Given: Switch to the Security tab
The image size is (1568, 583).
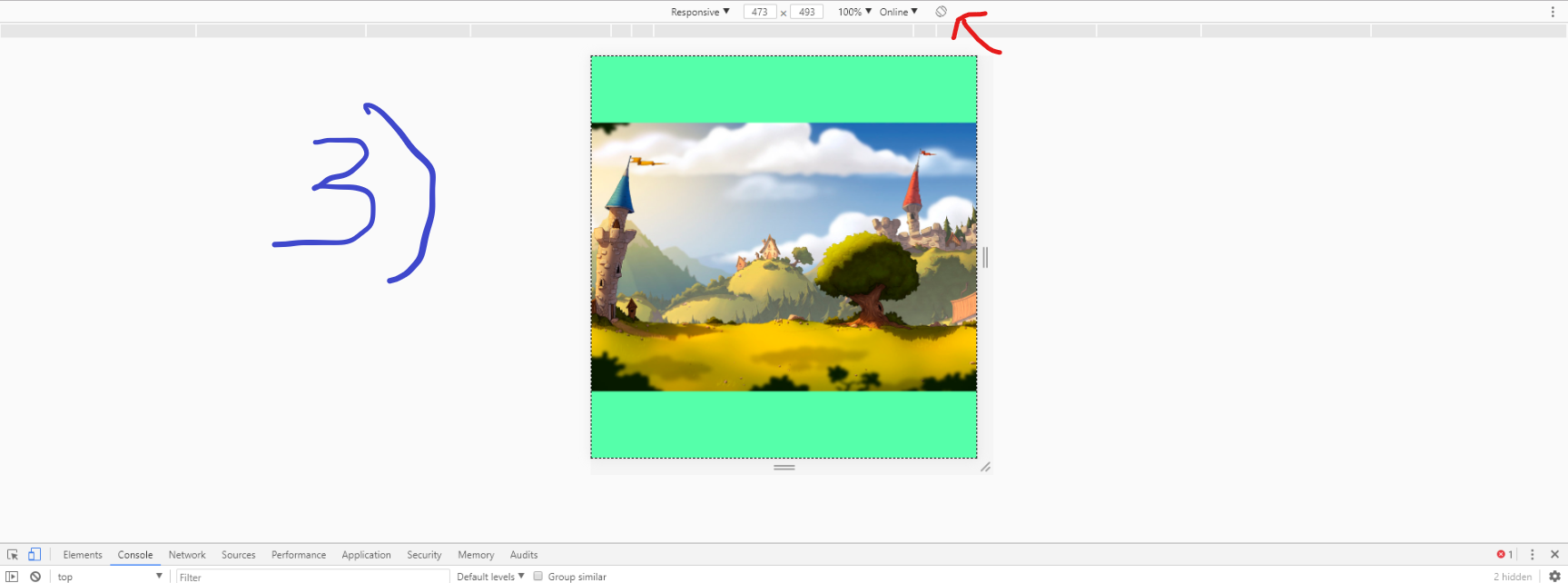Looking at the screenshot, I should coord(424,555).
